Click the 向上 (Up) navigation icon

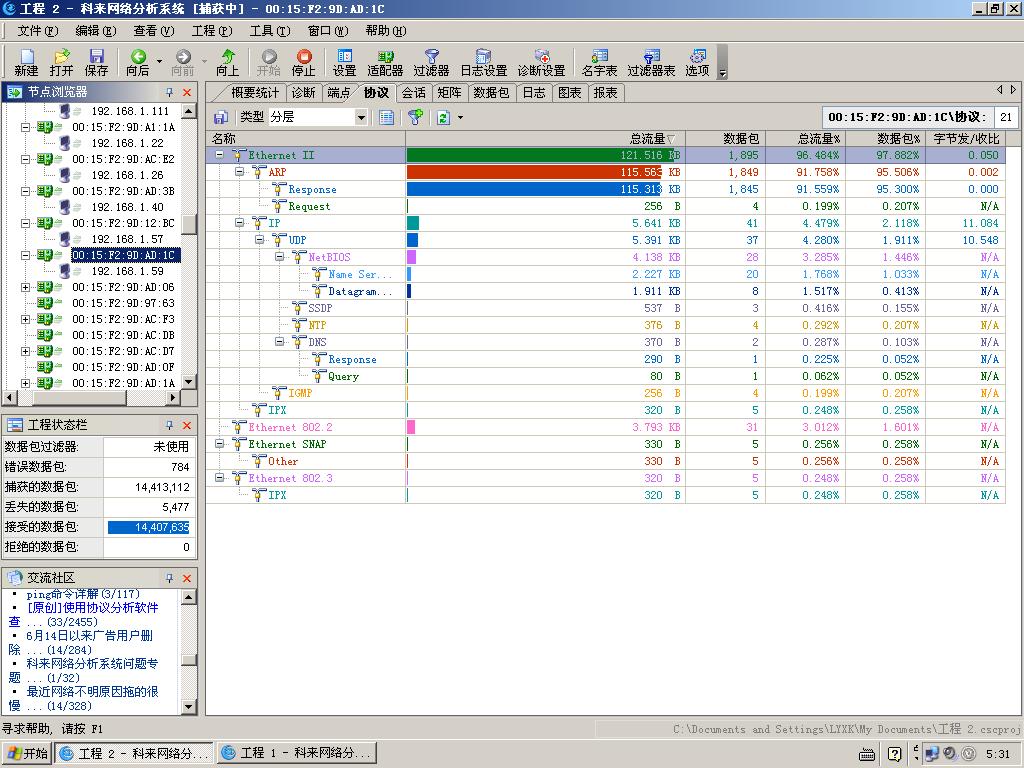pos(228,62)
